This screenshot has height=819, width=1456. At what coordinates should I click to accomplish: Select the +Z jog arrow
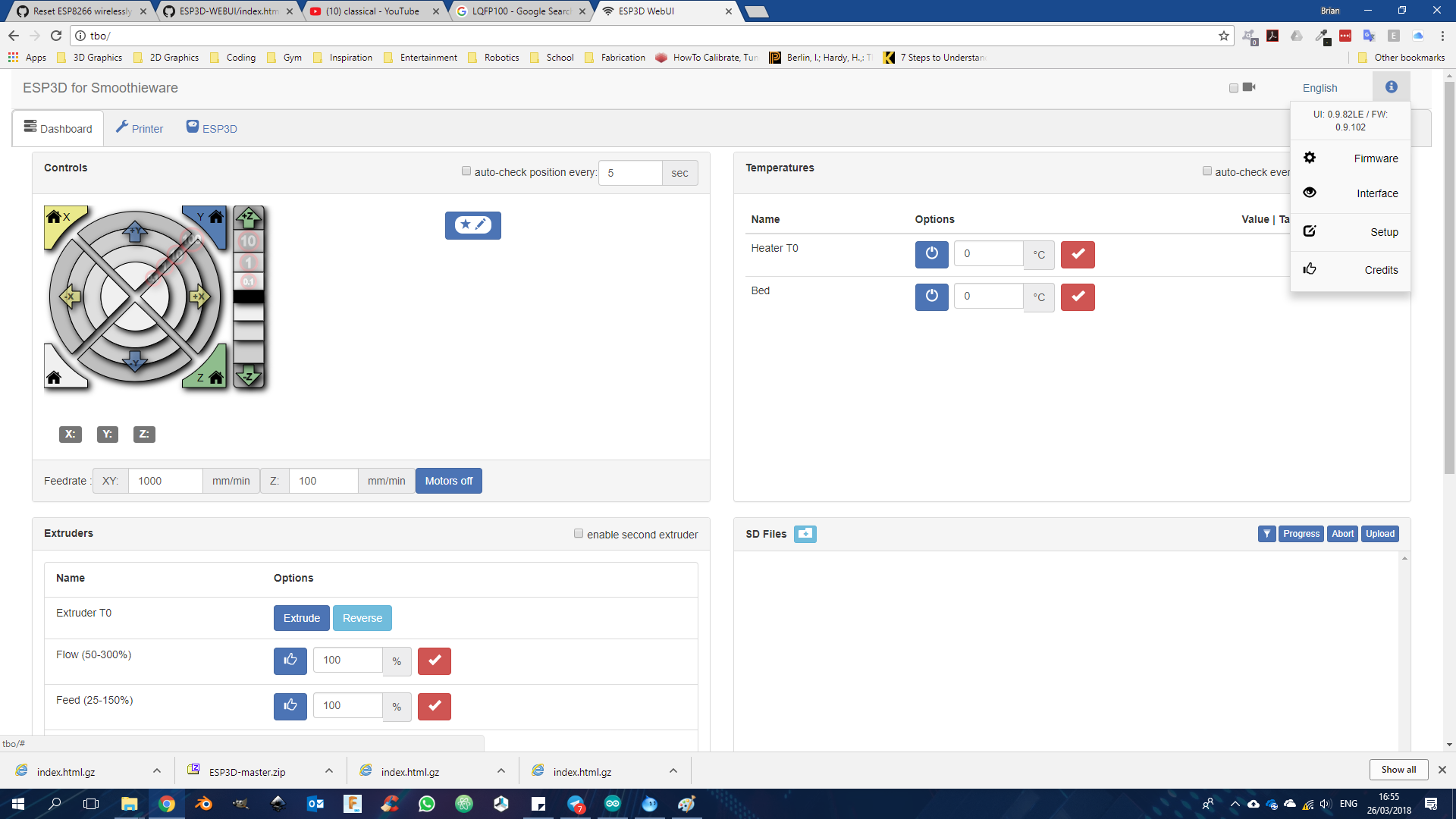point(249,216)
